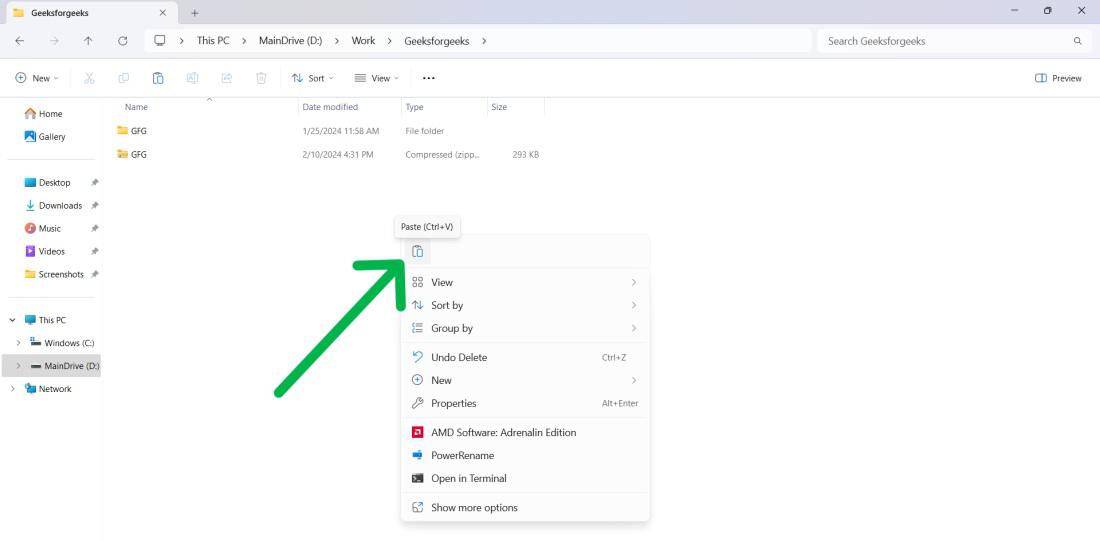Toggle the Preview pane
Screen dimensions: 1100x541
pyautogui.click(x=1058, y=78)
